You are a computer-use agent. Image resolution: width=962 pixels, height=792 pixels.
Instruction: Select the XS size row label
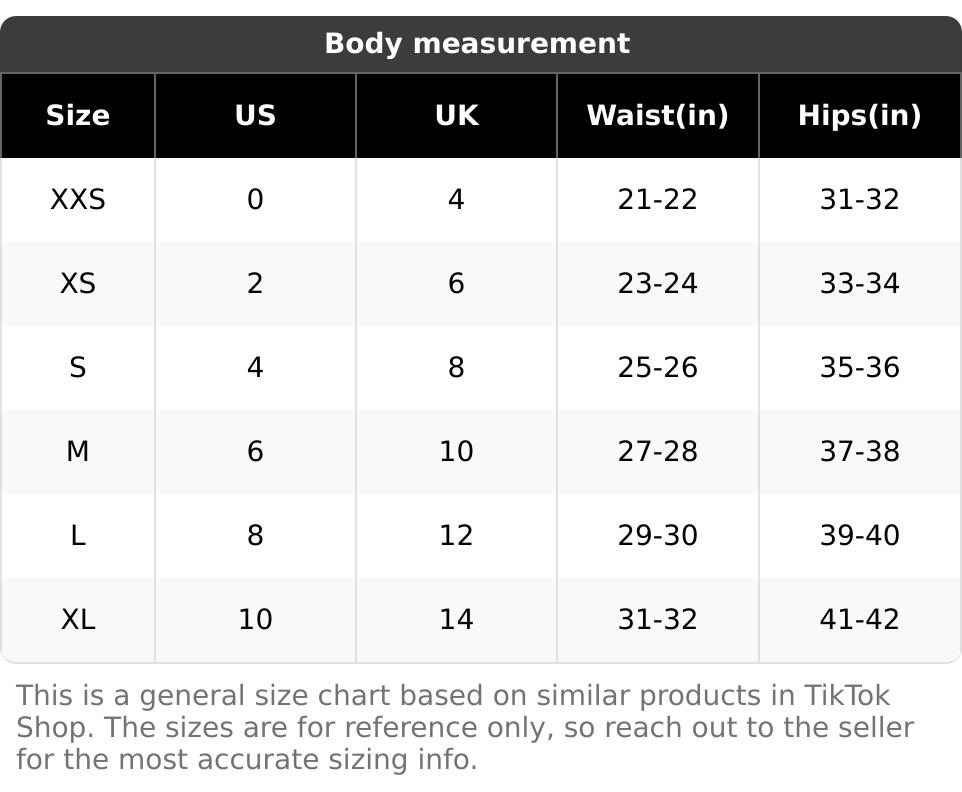point(78,284)
